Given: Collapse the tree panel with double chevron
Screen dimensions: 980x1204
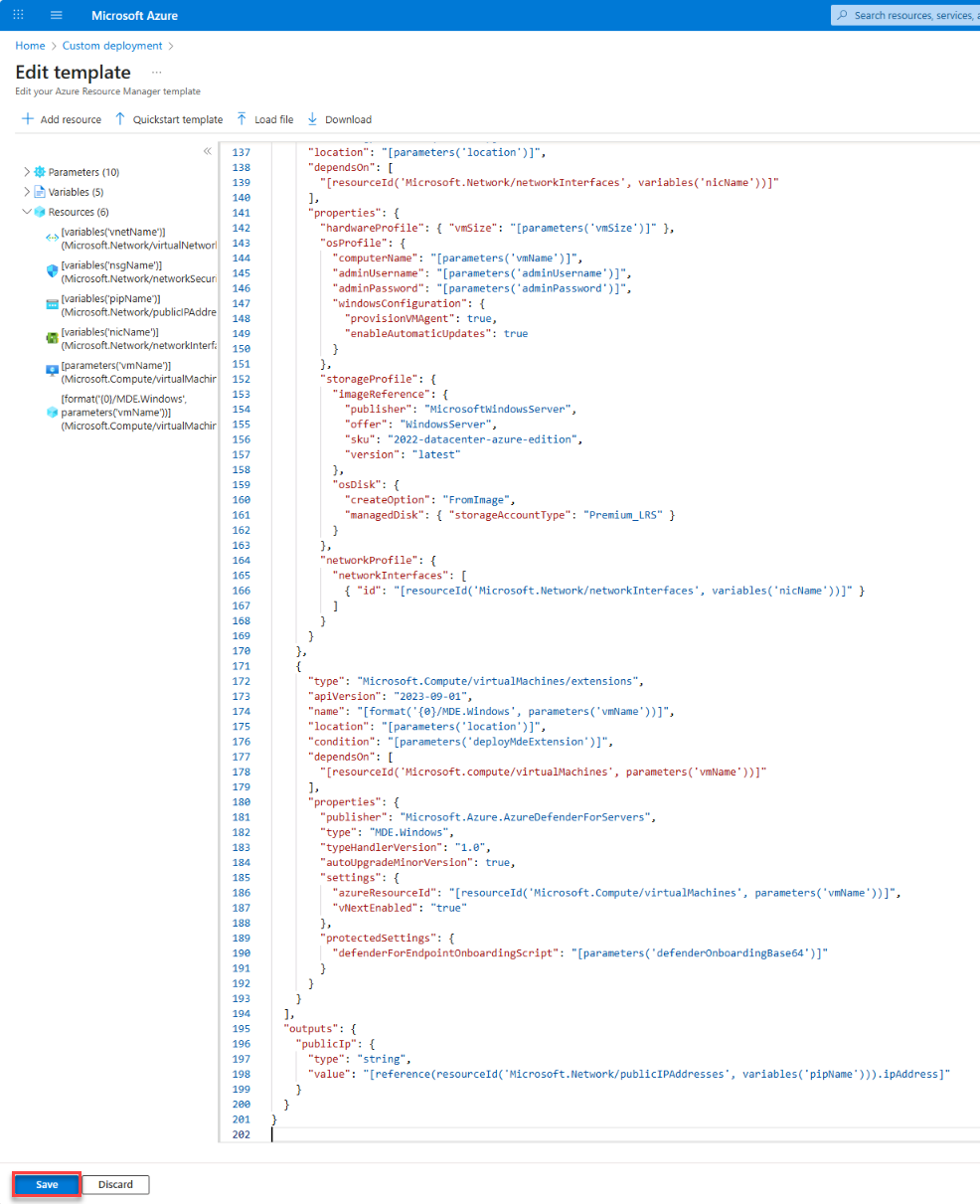Looking at the screenshot, I should coord(208,151).
